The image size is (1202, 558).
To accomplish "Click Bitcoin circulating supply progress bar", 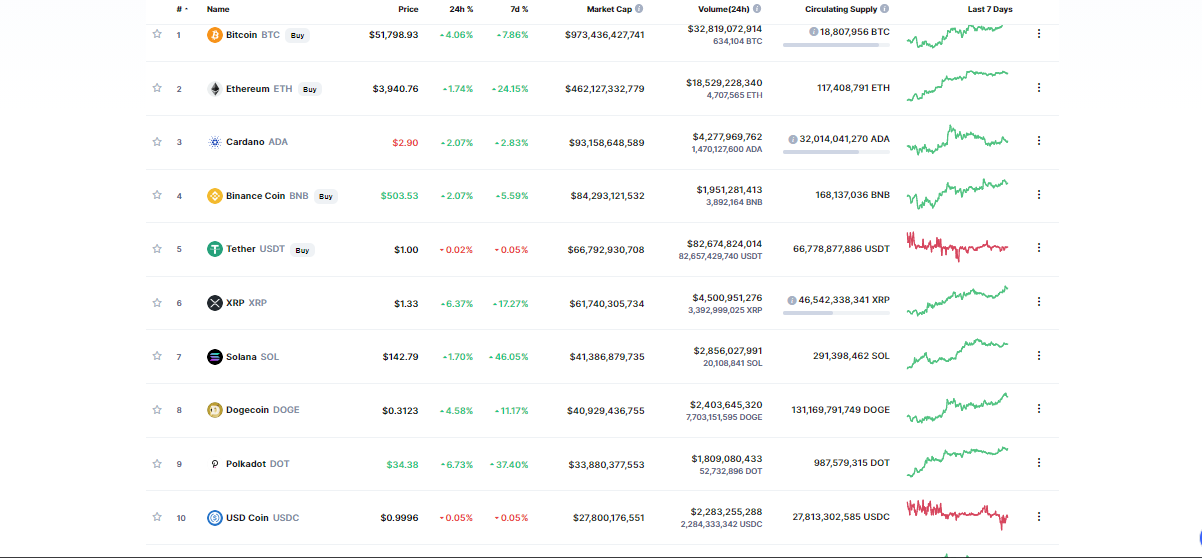I will coord(836,45).
